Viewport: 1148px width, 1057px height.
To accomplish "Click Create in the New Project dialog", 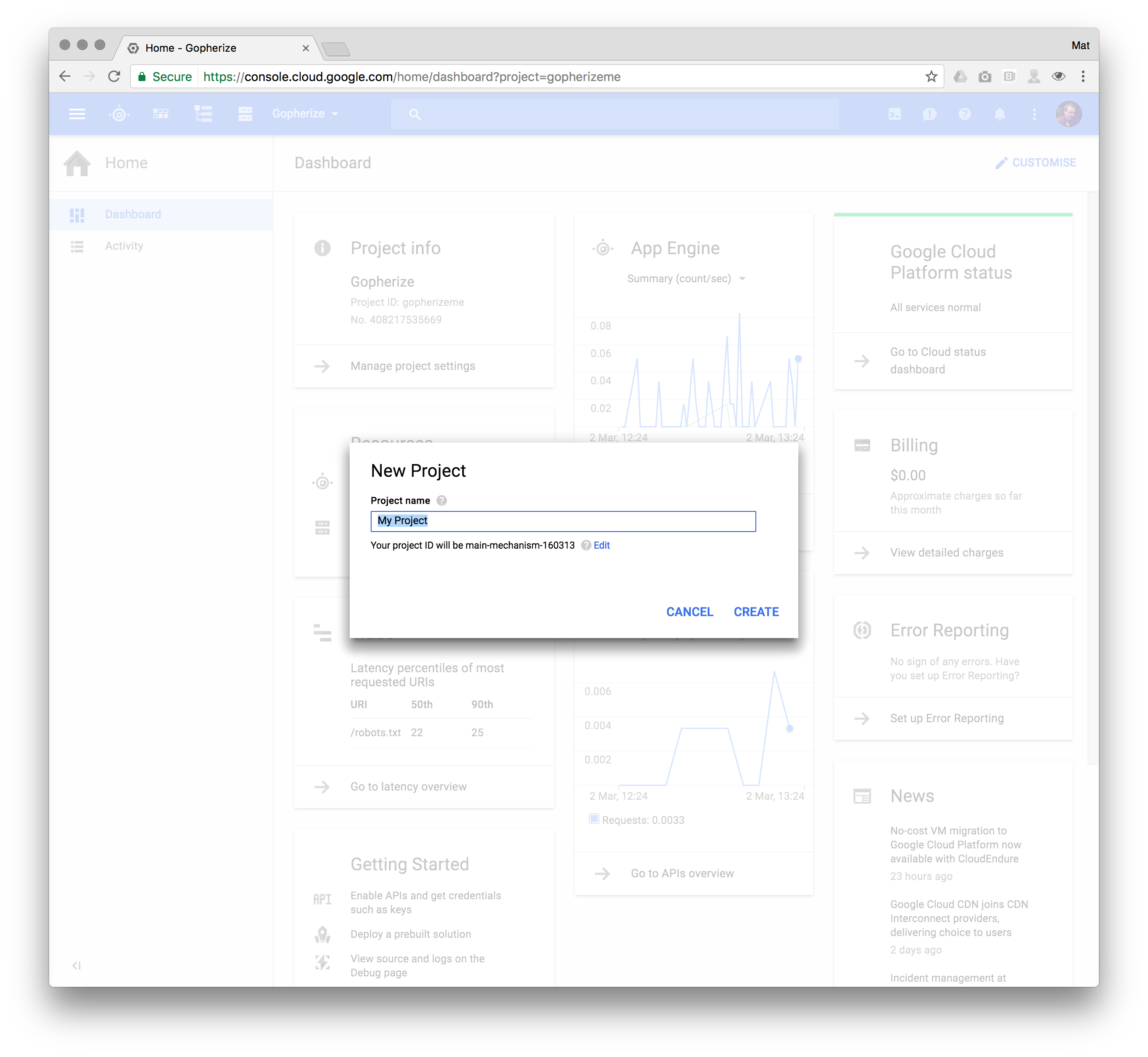I will point(756,612).
